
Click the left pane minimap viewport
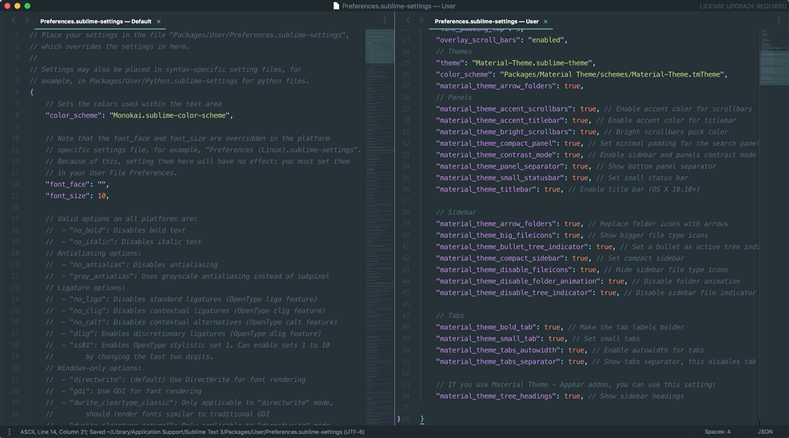click(x=379, y=46)
